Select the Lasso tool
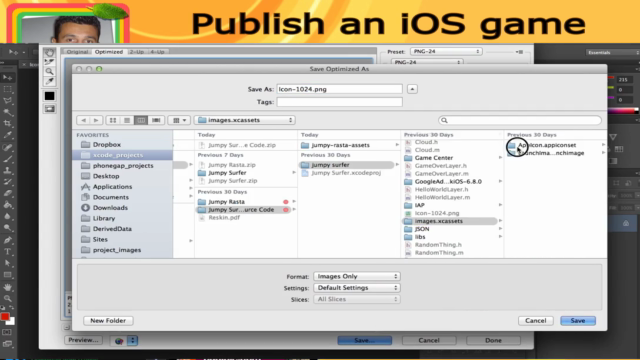The height and width of the screenshot is (360, 640). [7, 100]
